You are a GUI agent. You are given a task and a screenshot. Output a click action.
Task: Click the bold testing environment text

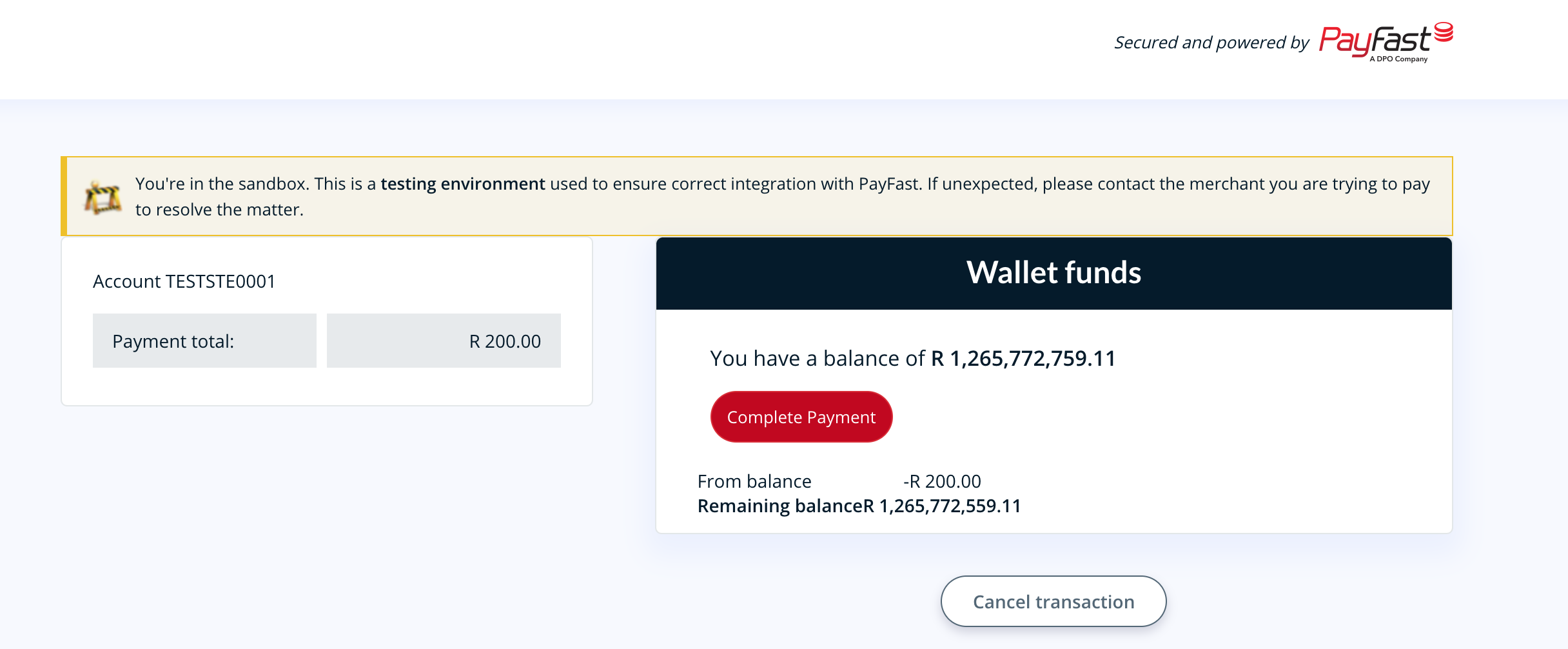pos(463,184)
